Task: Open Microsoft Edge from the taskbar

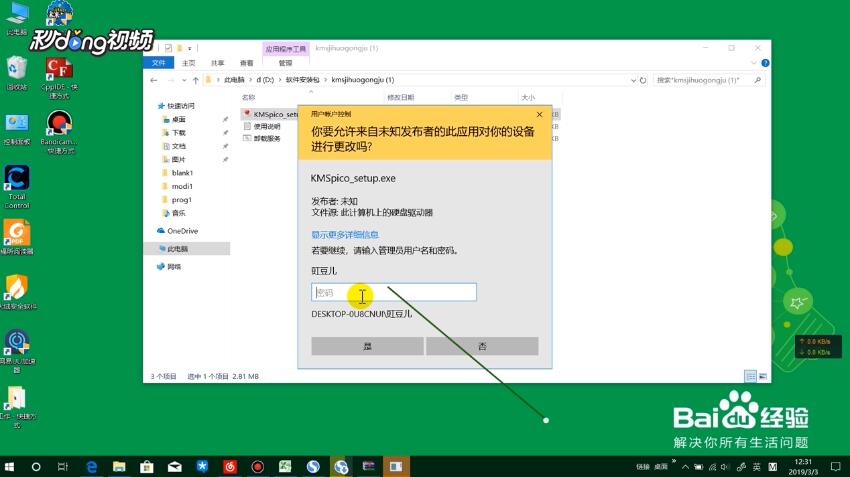Action: coord(91,466)
